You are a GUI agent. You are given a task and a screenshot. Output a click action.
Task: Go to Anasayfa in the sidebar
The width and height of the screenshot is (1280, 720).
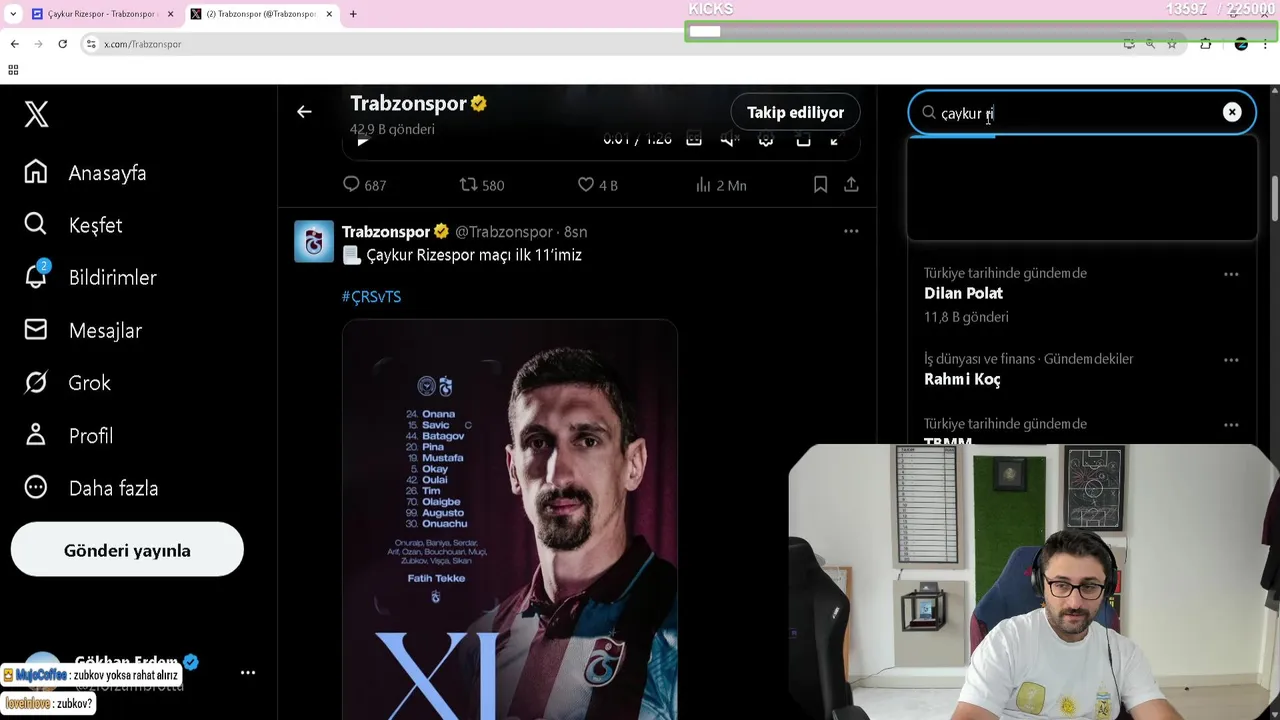click(x=85, y=173)
